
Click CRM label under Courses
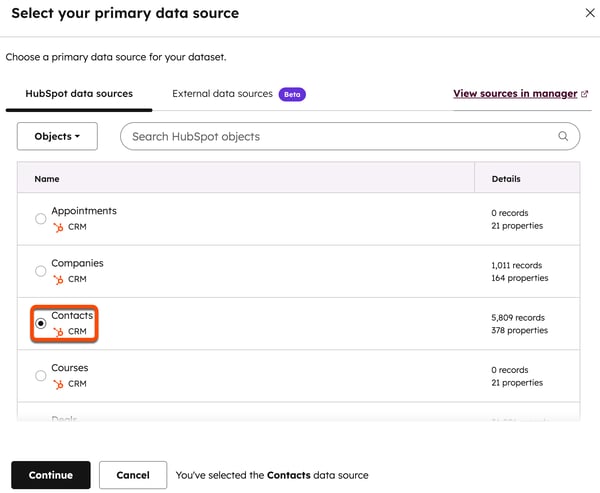(x=77, y=384)
